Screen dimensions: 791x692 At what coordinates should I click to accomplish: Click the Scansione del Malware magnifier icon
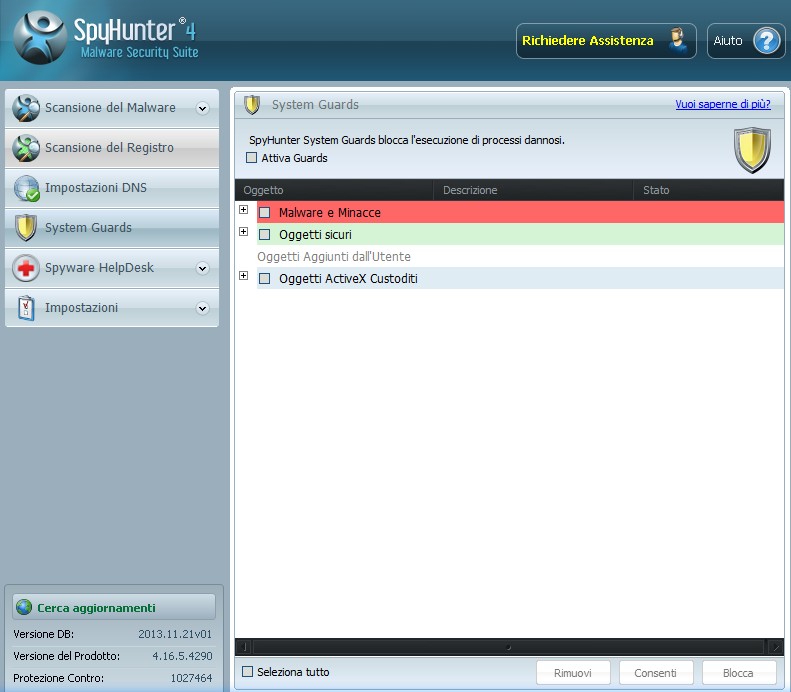pos(26,108)
